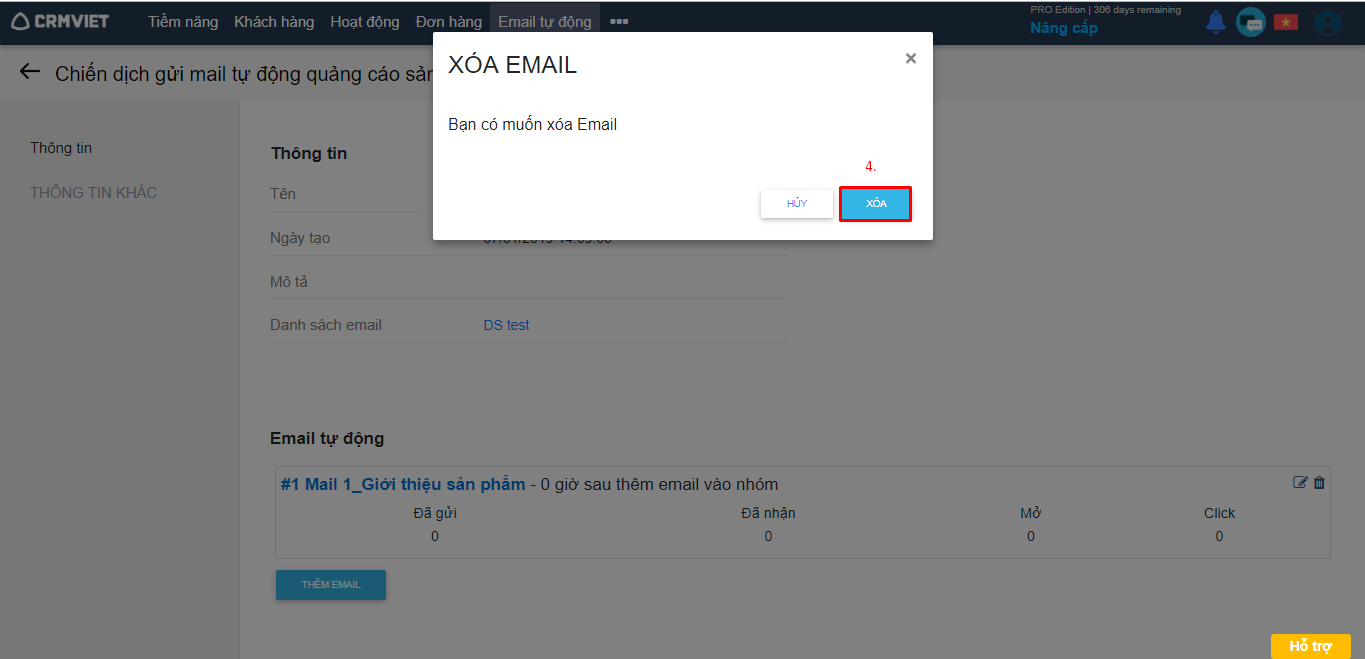Cancel with the HỦY button
This screenshot has height=659, width=1365.
(x=797, y=204)
